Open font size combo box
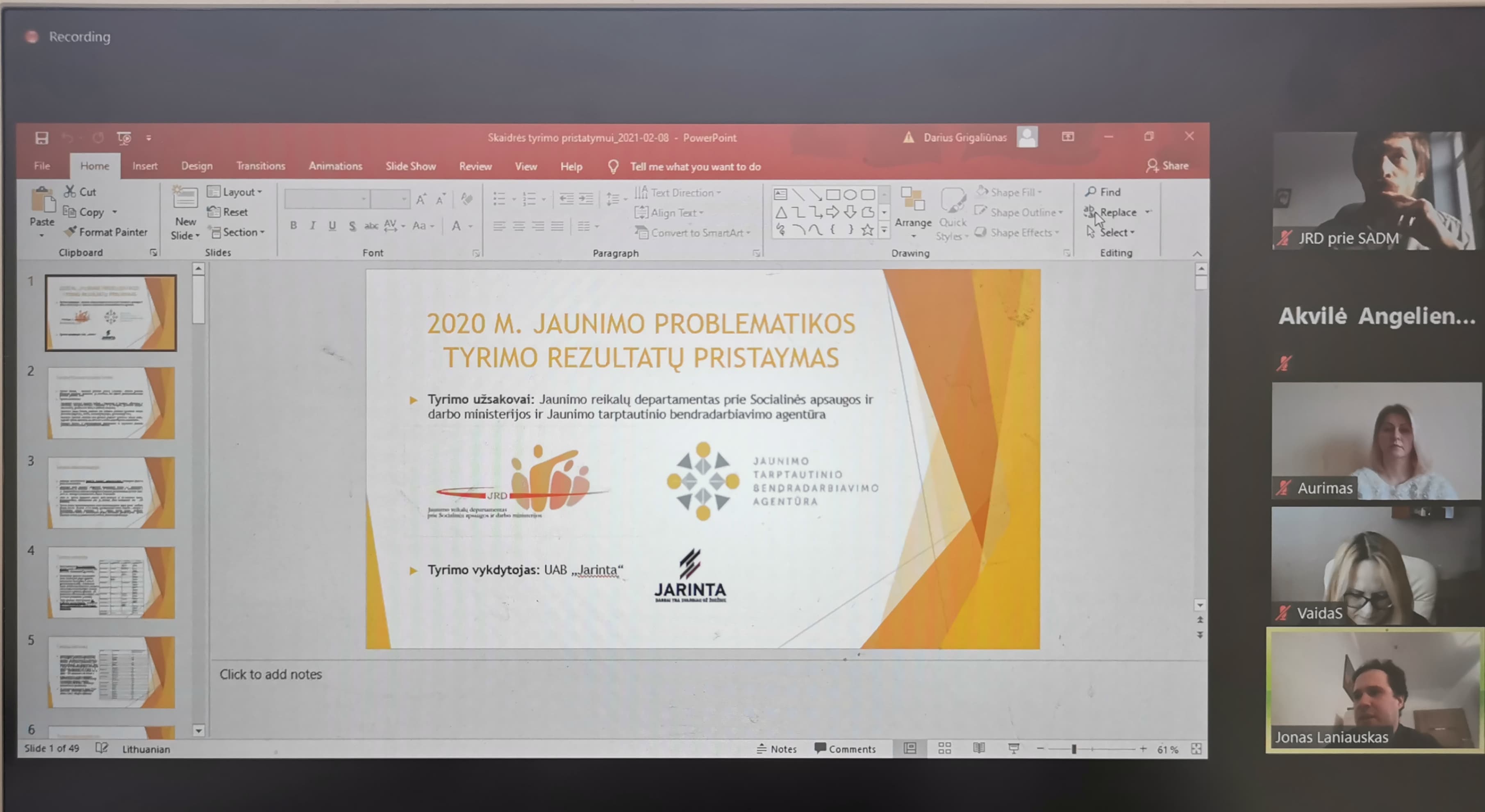1485x812 pixels. pyautogui.click(x=390, y=200)
